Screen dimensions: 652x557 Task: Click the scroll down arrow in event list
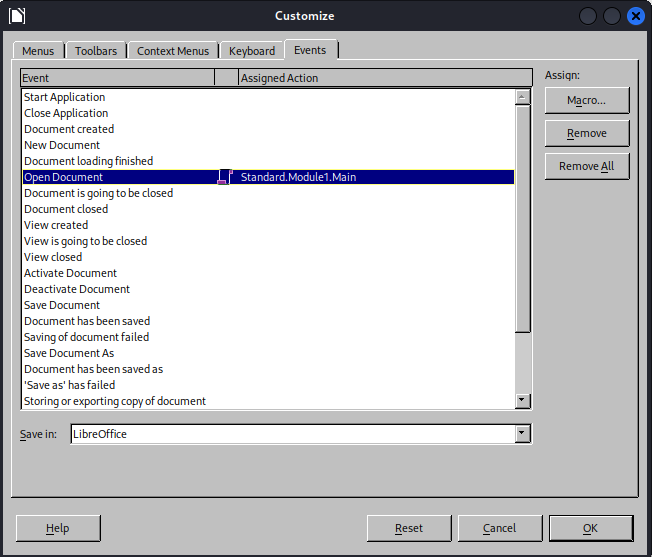coord(522,401)
